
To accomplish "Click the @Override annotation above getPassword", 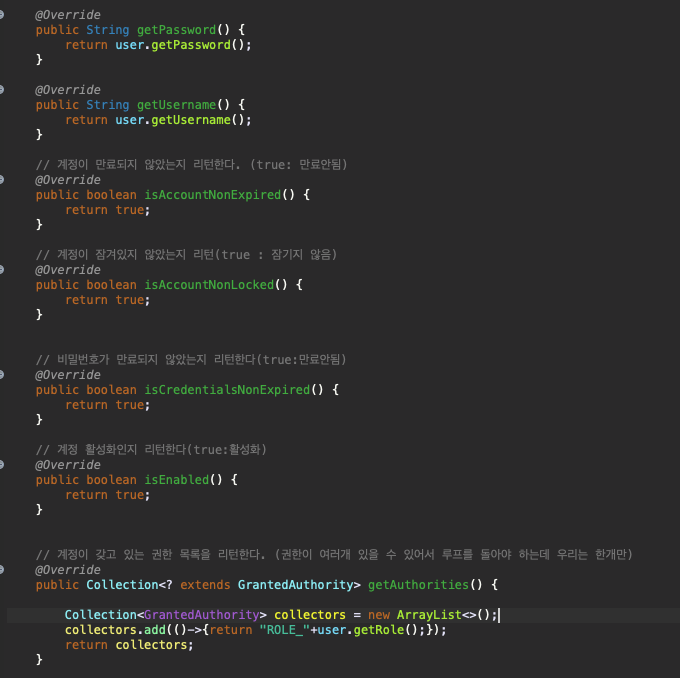I will (x=68, y=15).
